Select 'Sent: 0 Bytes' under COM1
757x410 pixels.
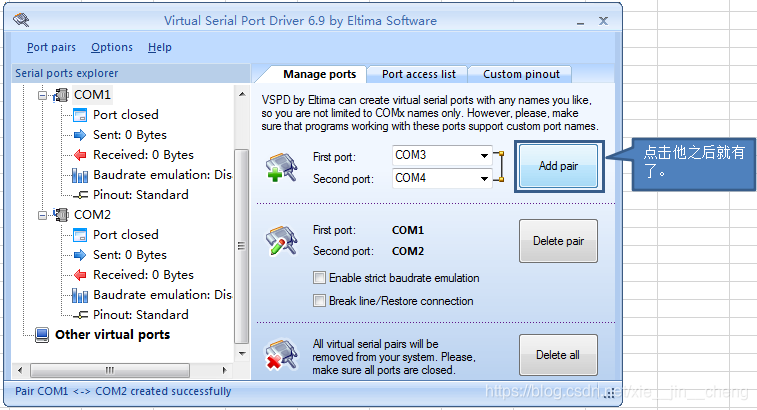pyautogui.click(x=130, y=135)
